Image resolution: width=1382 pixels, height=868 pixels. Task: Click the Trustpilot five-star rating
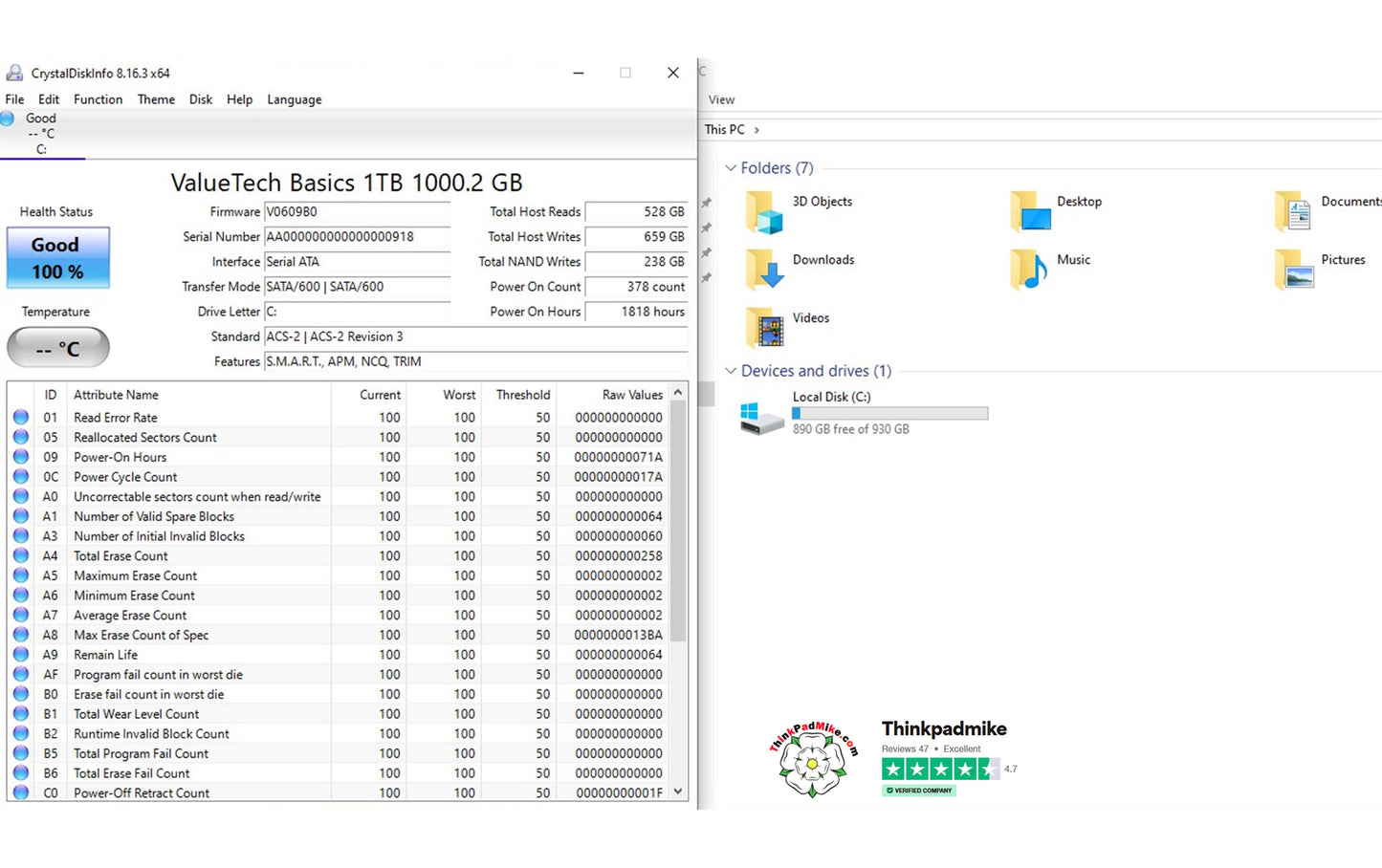pyautogui.click(x=941, y=769)
